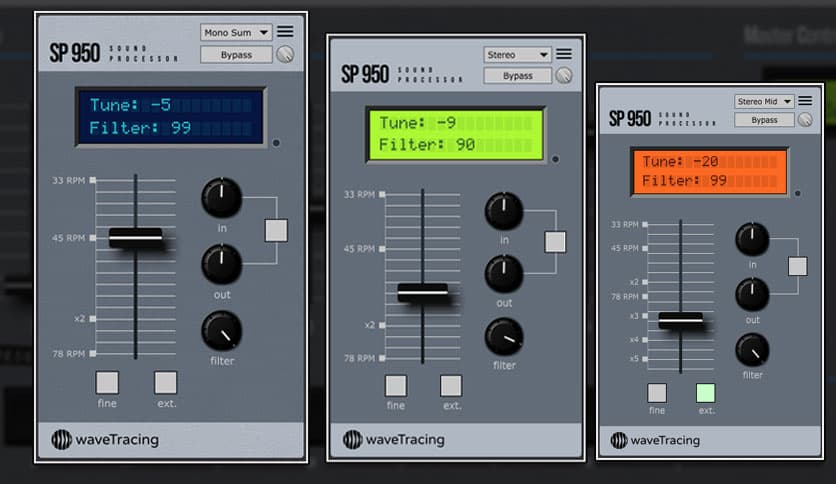Click the out knob on orange-display plugin
Viewport: 836px width, 484px height.
click(x=752, y=294)
